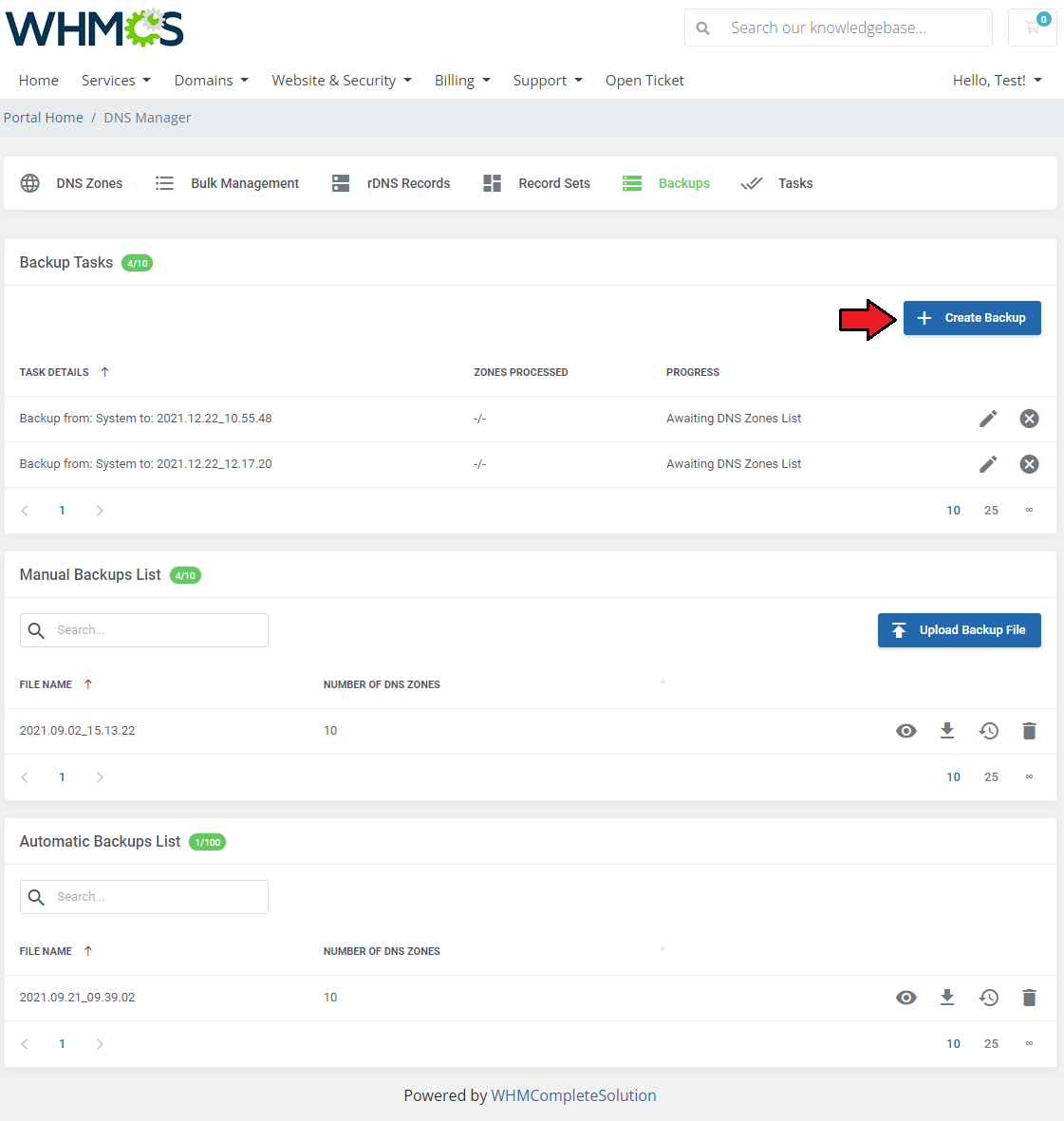Go to next page in Manual Backups List
This screenshot has width=1064, height=1121.
(100, 777)
